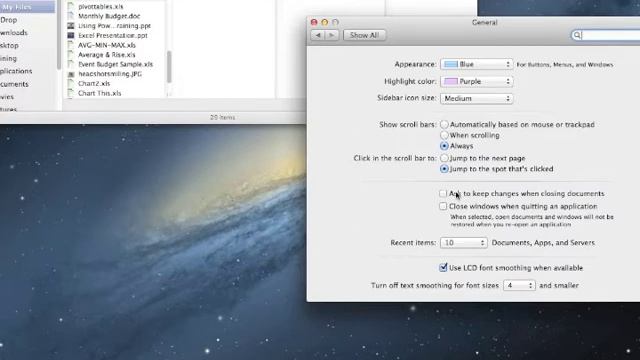Click the Monthly Budget.doc file icon
Viewport: 640px width, 360px height.
71,16
